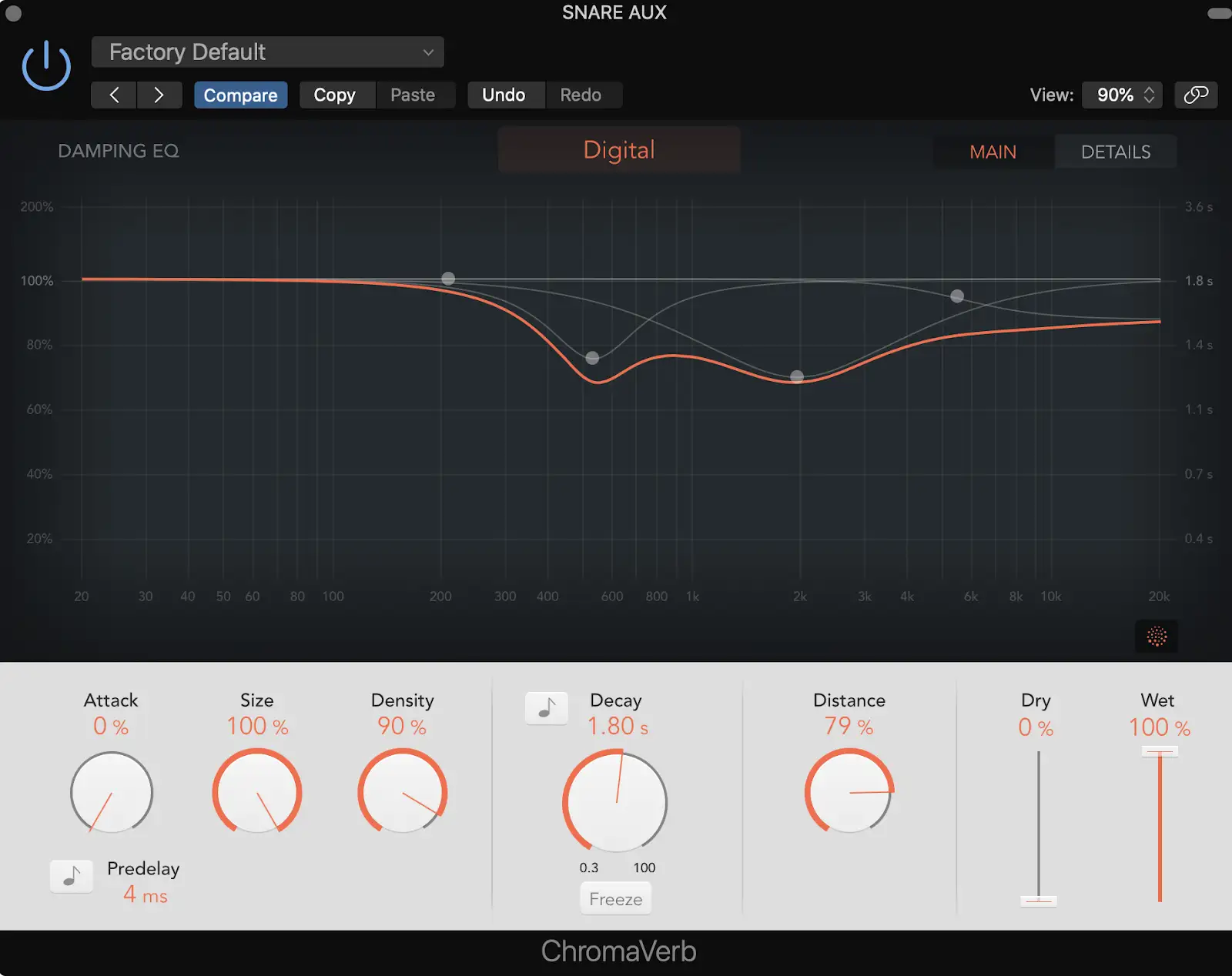Viewport: 1232px width, 976px height.
Task: Enable the Freeze button
Action: click(615, 899)
